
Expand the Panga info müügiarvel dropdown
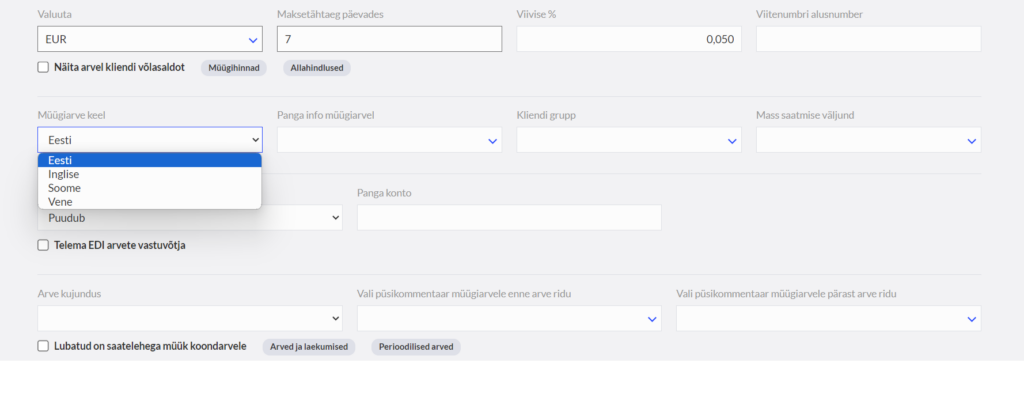tap(389, 140)
